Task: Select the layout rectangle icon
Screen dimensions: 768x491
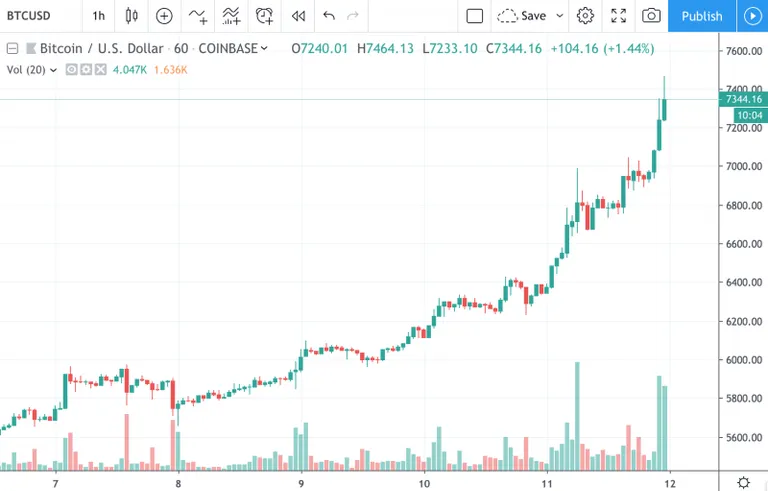Action: click(475, 16)
